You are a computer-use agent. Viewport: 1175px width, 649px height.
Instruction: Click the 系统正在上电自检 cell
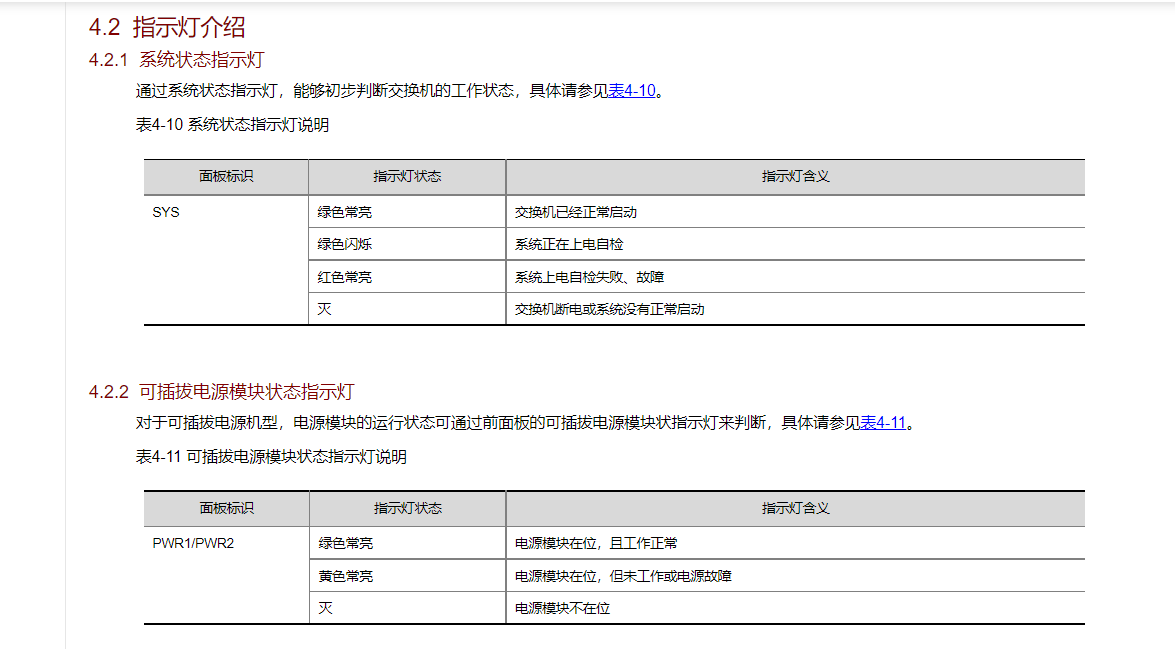(x=796, y=244)
